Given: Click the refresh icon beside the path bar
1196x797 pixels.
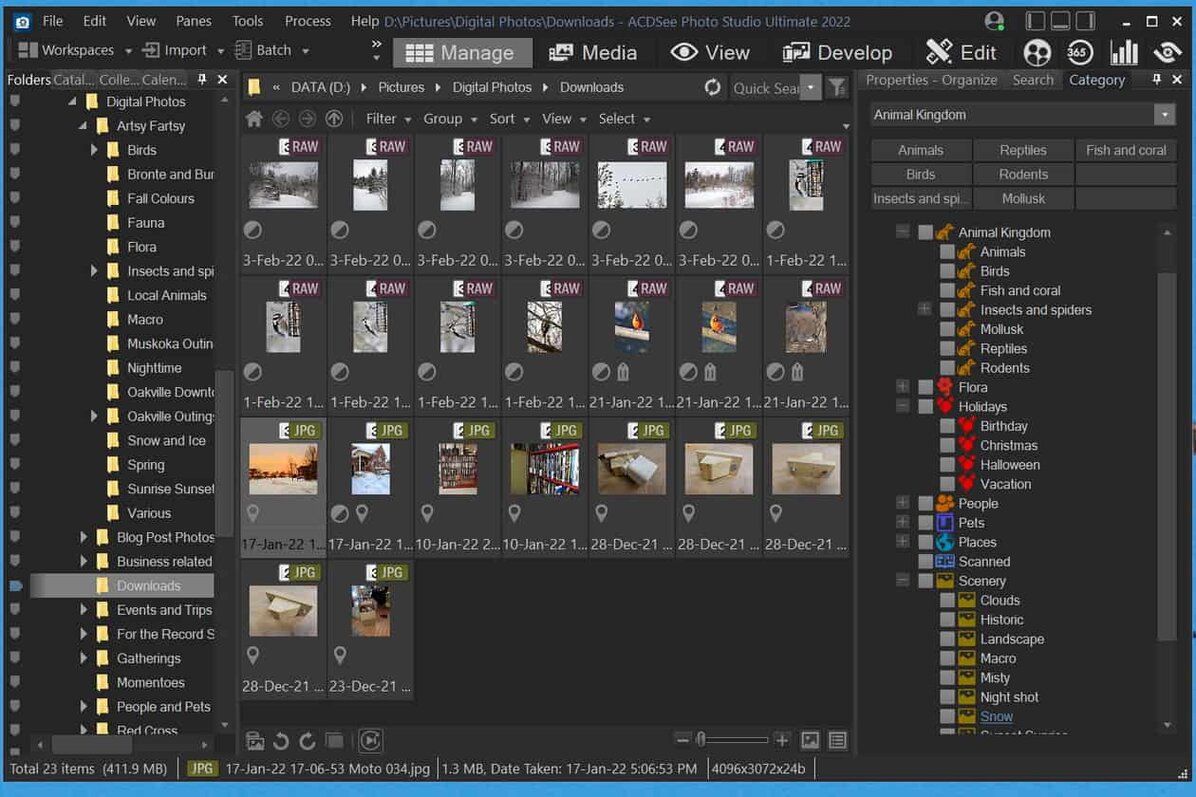Looking at the screenshot, I should click(x=712, y=88).
